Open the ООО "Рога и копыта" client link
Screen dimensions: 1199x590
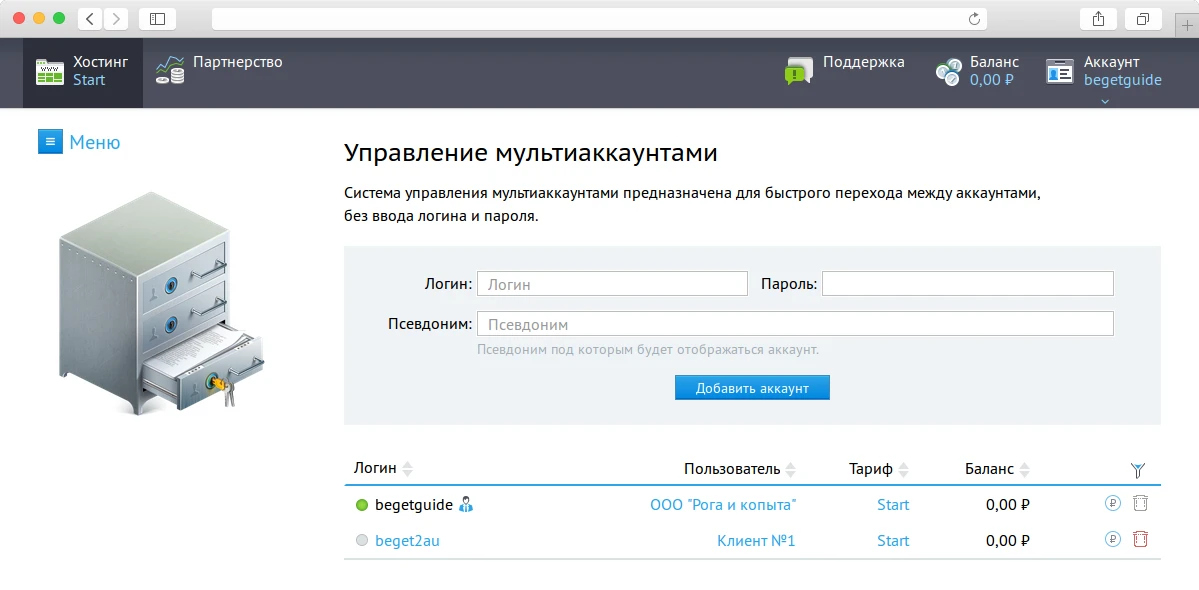[x=722, y=505]
